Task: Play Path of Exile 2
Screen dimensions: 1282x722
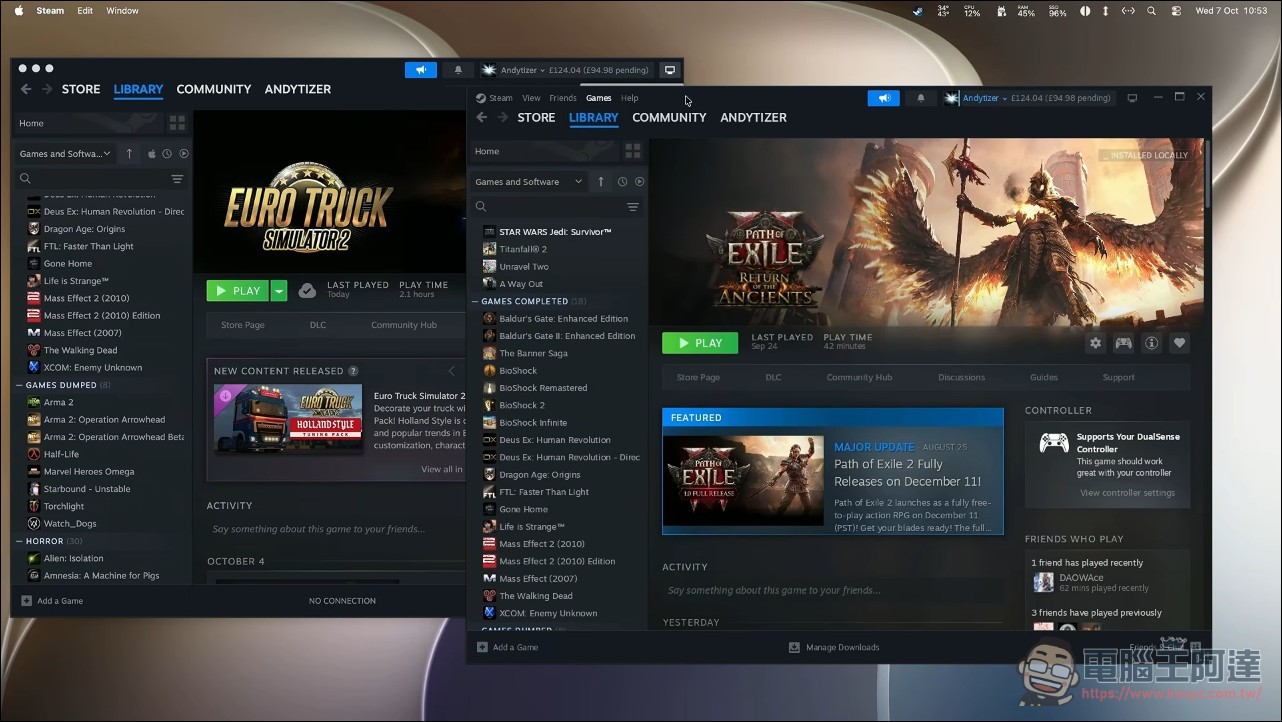Action: click(700, 343)
